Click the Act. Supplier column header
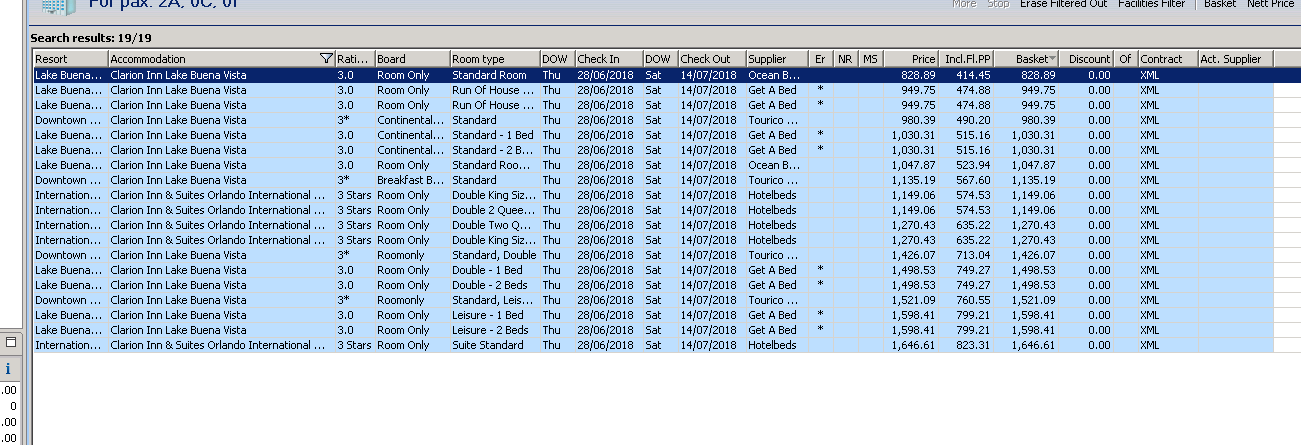Viewport: 1301px width, 445px height. click(x=1236, y=59)
